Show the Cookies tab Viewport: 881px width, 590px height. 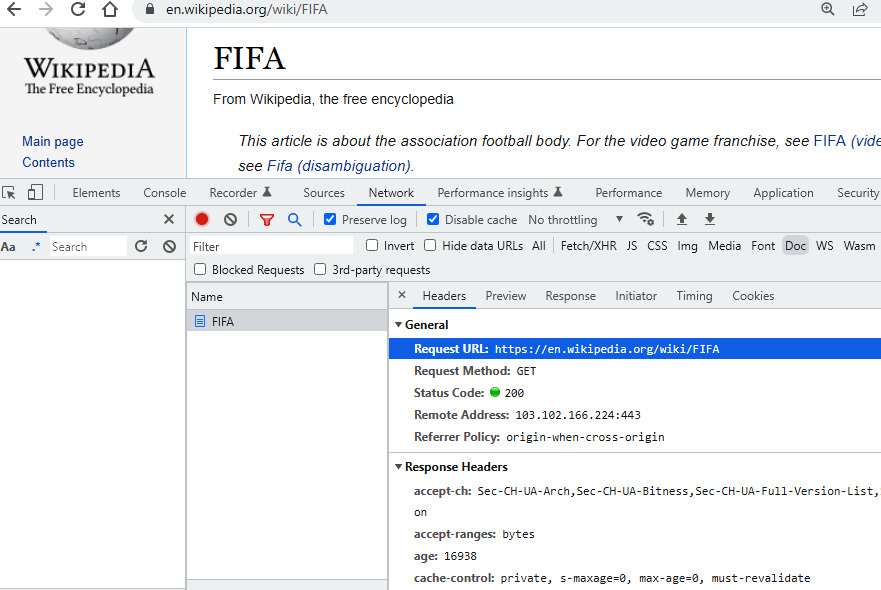(x=753, y=296)
